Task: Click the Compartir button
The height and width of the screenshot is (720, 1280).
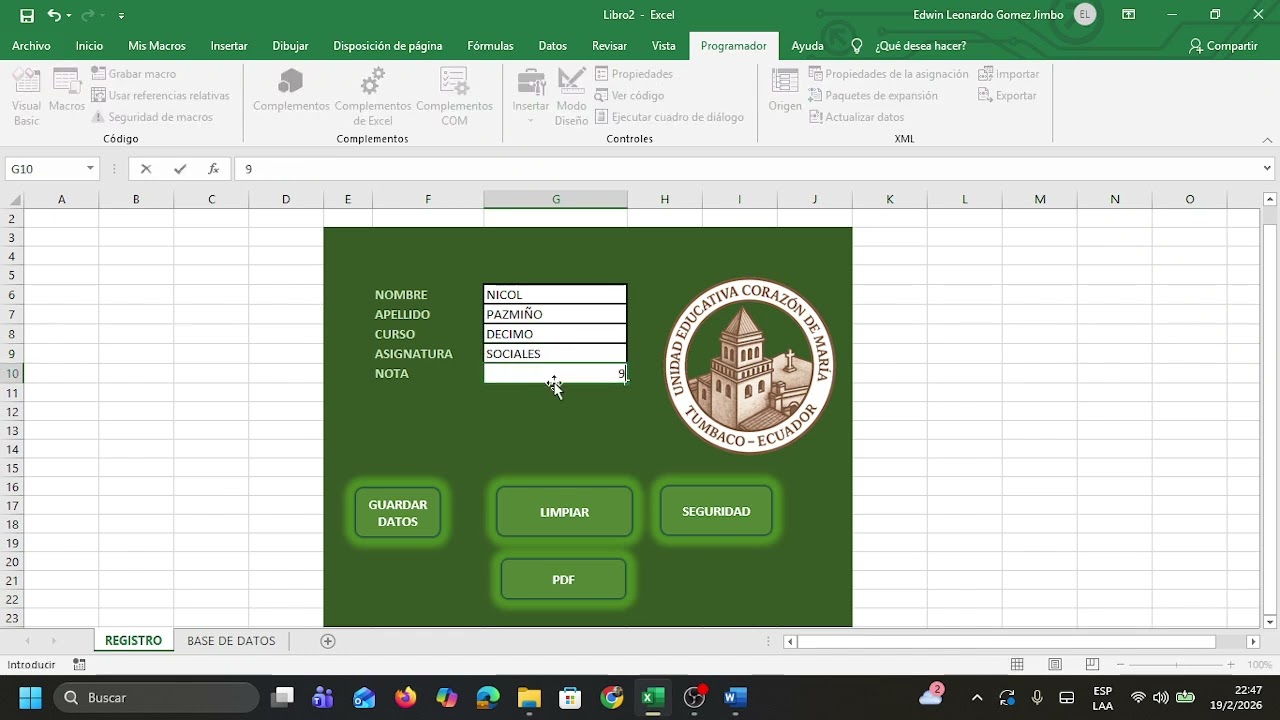Action: click(1223, 46)
